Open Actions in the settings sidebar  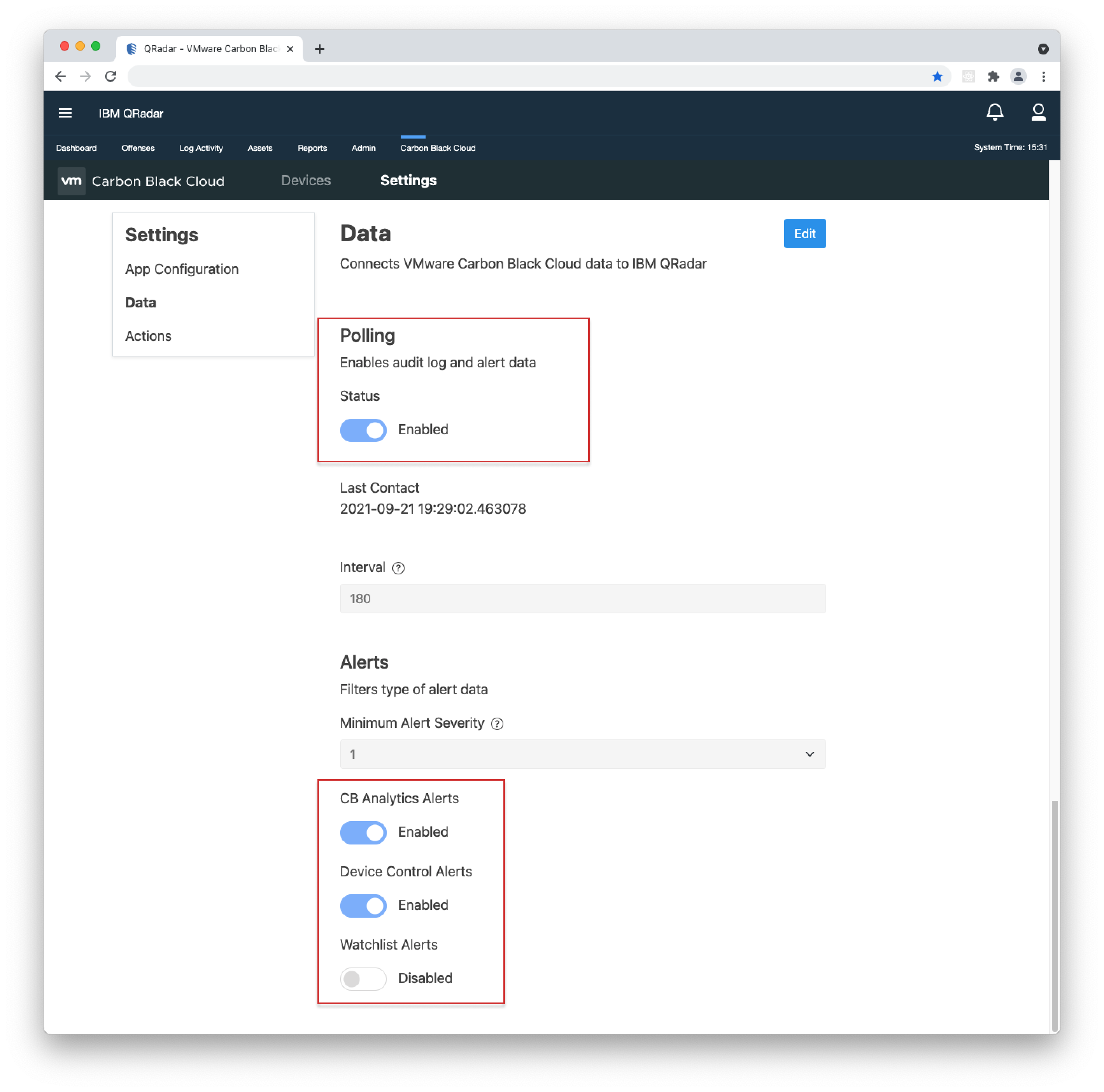coord(148,336)
